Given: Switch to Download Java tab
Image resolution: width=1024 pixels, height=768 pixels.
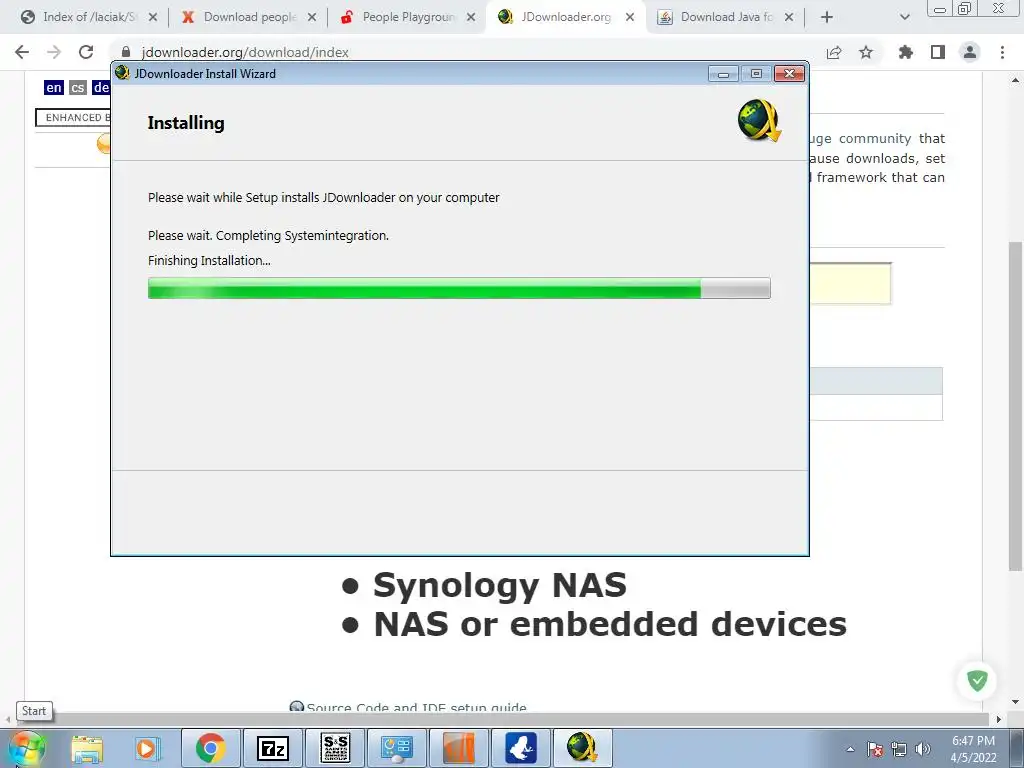Looking at the screenshot, I should pyautogui.click(x=725, y=17).
